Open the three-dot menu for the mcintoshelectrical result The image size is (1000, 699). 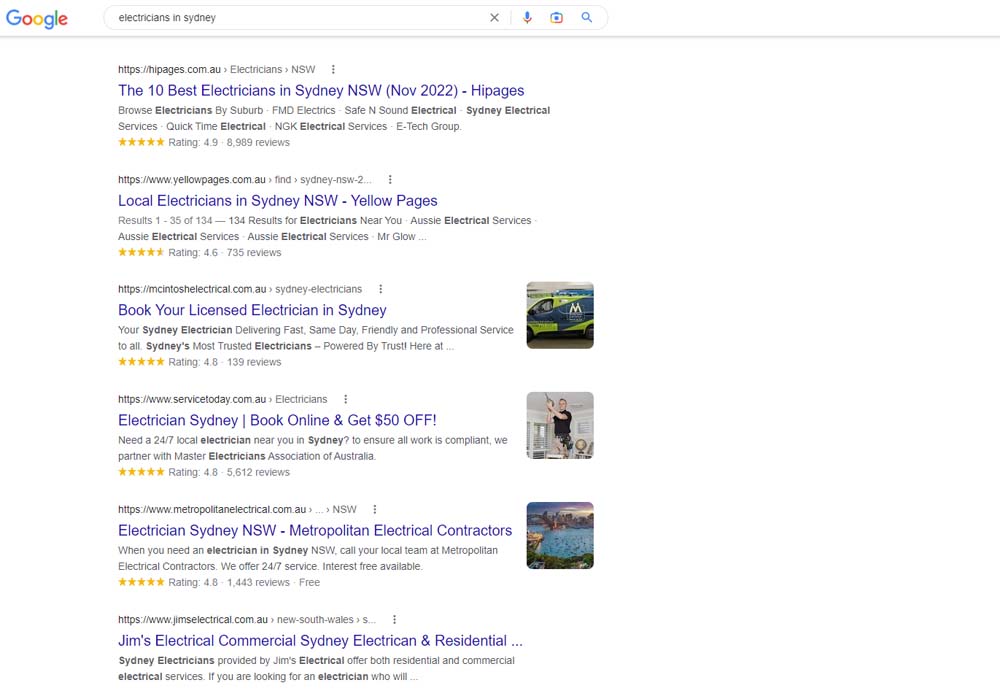coord(381,289)
